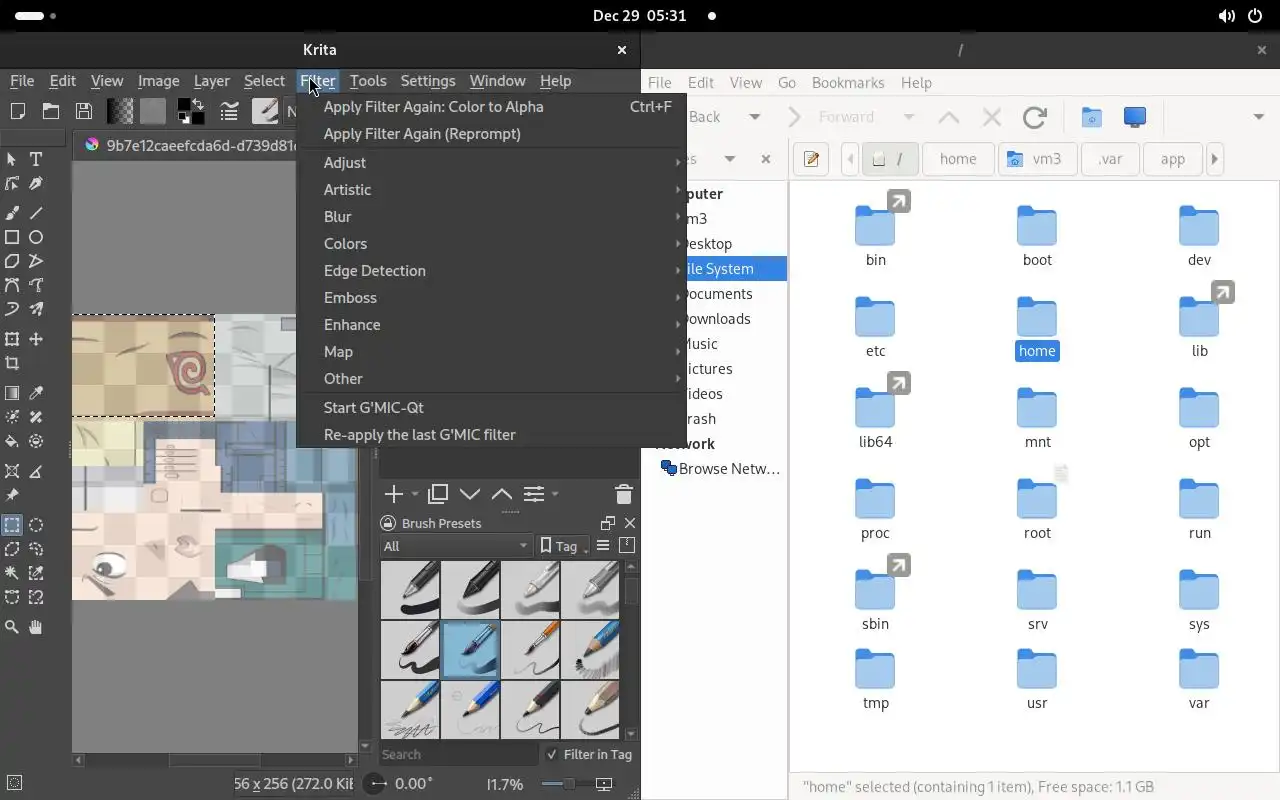Screen dimensions: 1280x800
Task: Click the app path bar button
Action: [1173, 159]
